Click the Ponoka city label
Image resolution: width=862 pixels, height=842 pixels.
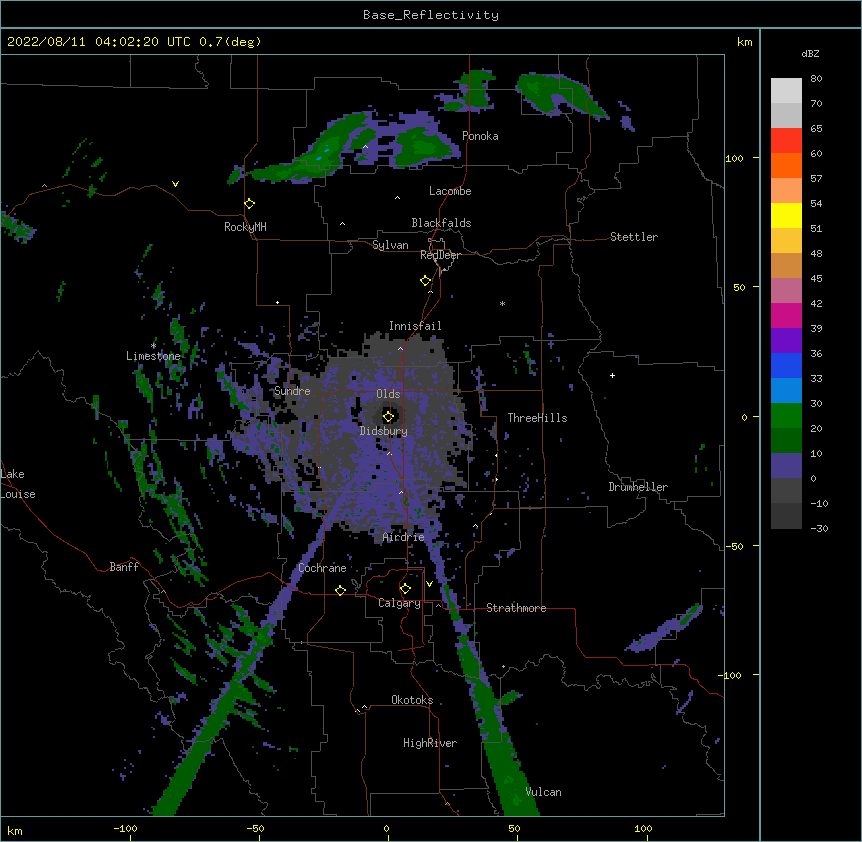[x=480, y=136]
